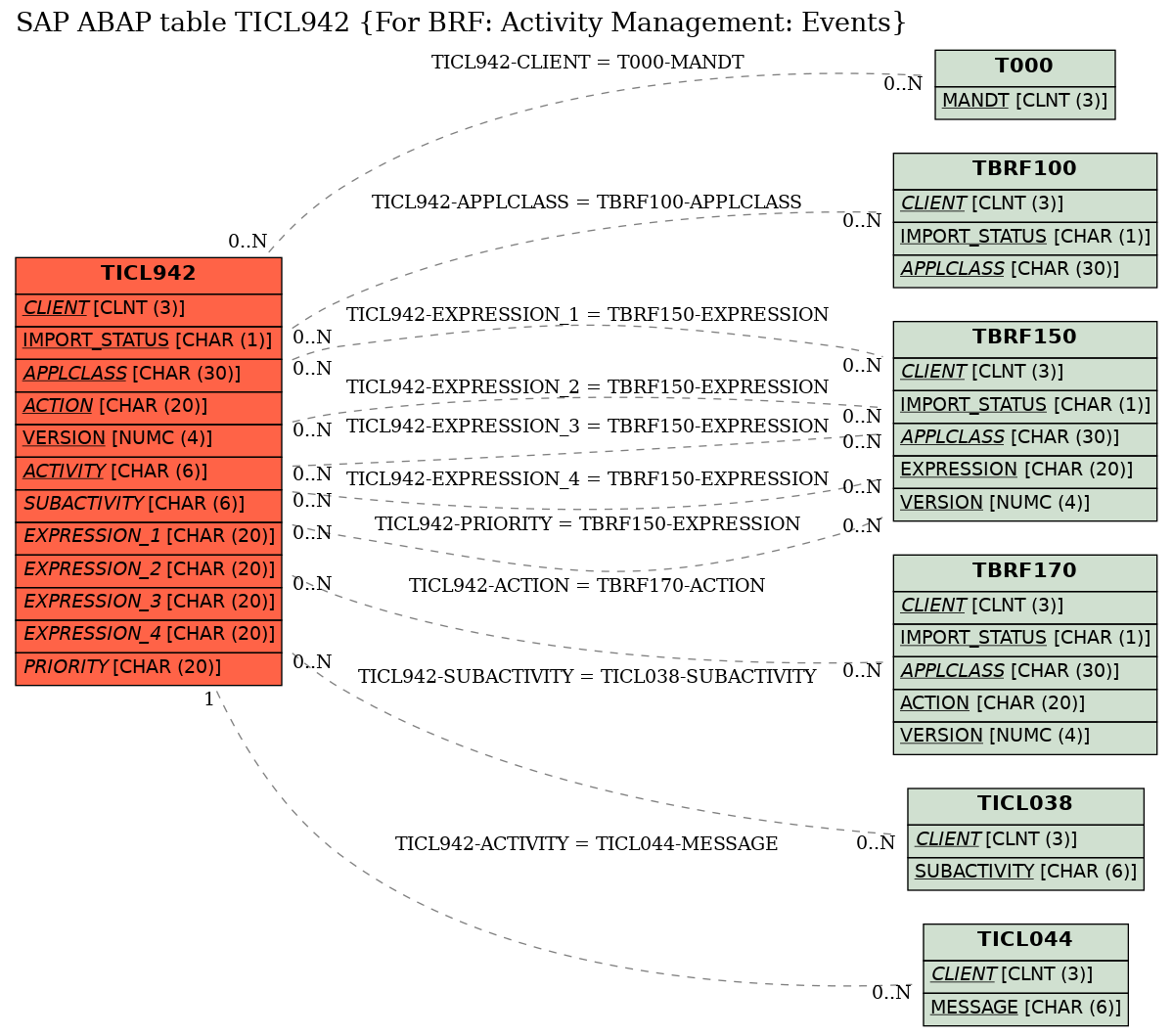Select CLIENT field in TICL038

click(x=1025, y=840)
